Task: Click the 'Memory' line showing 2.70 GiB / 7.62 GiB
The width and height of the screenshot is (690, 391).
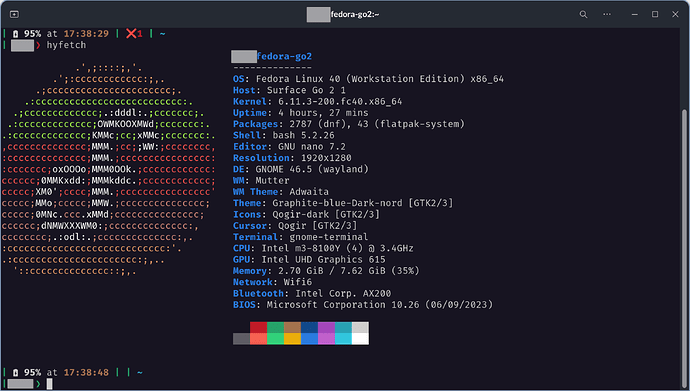Action: 326,271
